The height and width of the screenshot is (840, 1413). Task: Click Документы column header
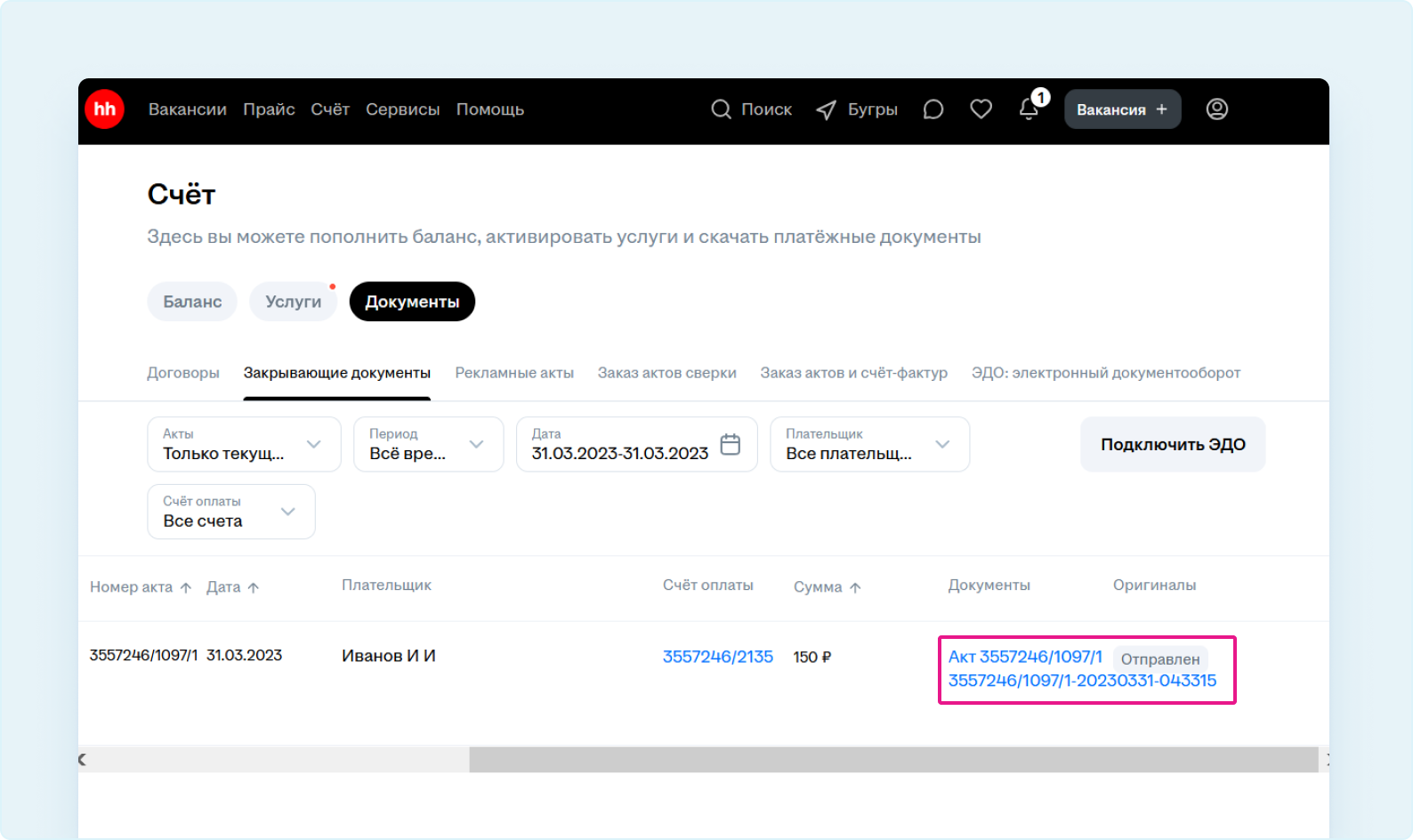pos(989,586)
